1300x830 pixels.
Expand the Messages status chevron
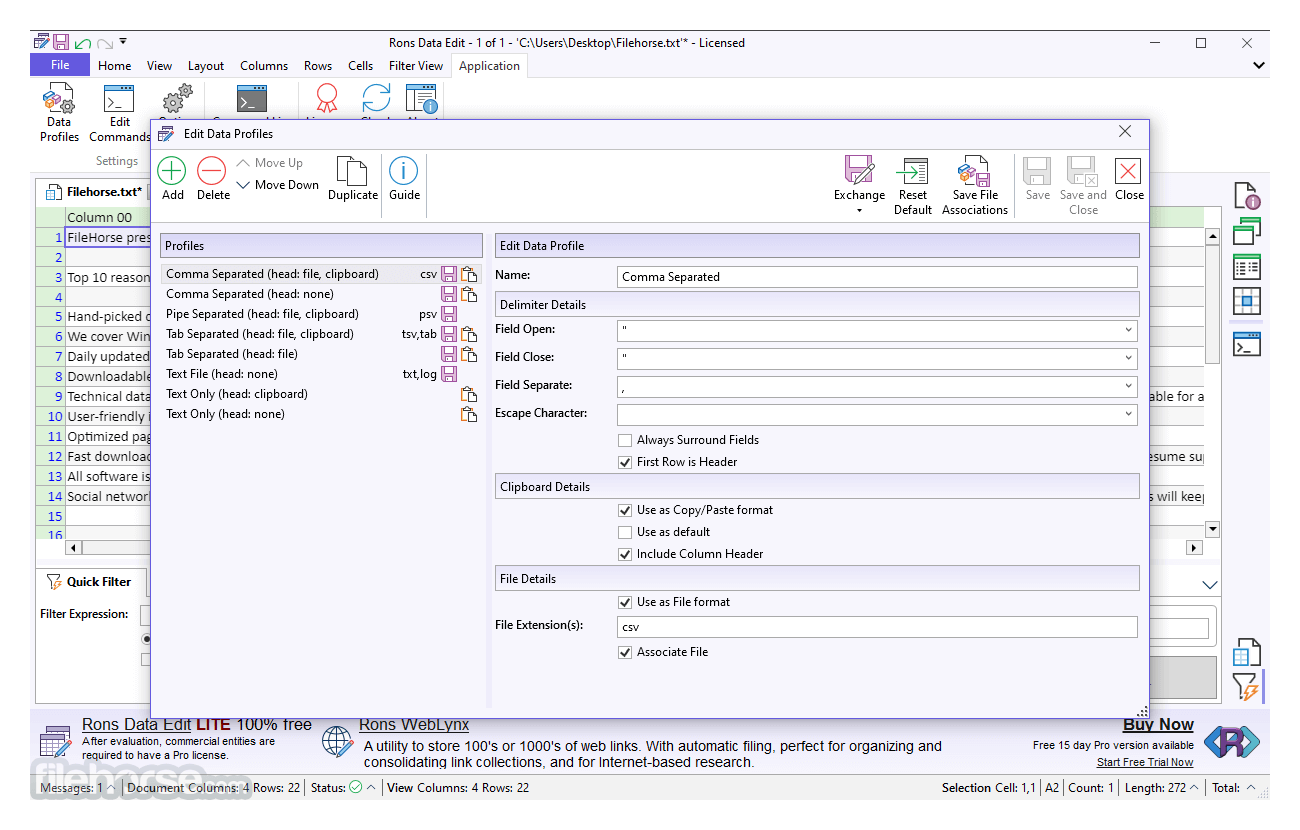111,788
